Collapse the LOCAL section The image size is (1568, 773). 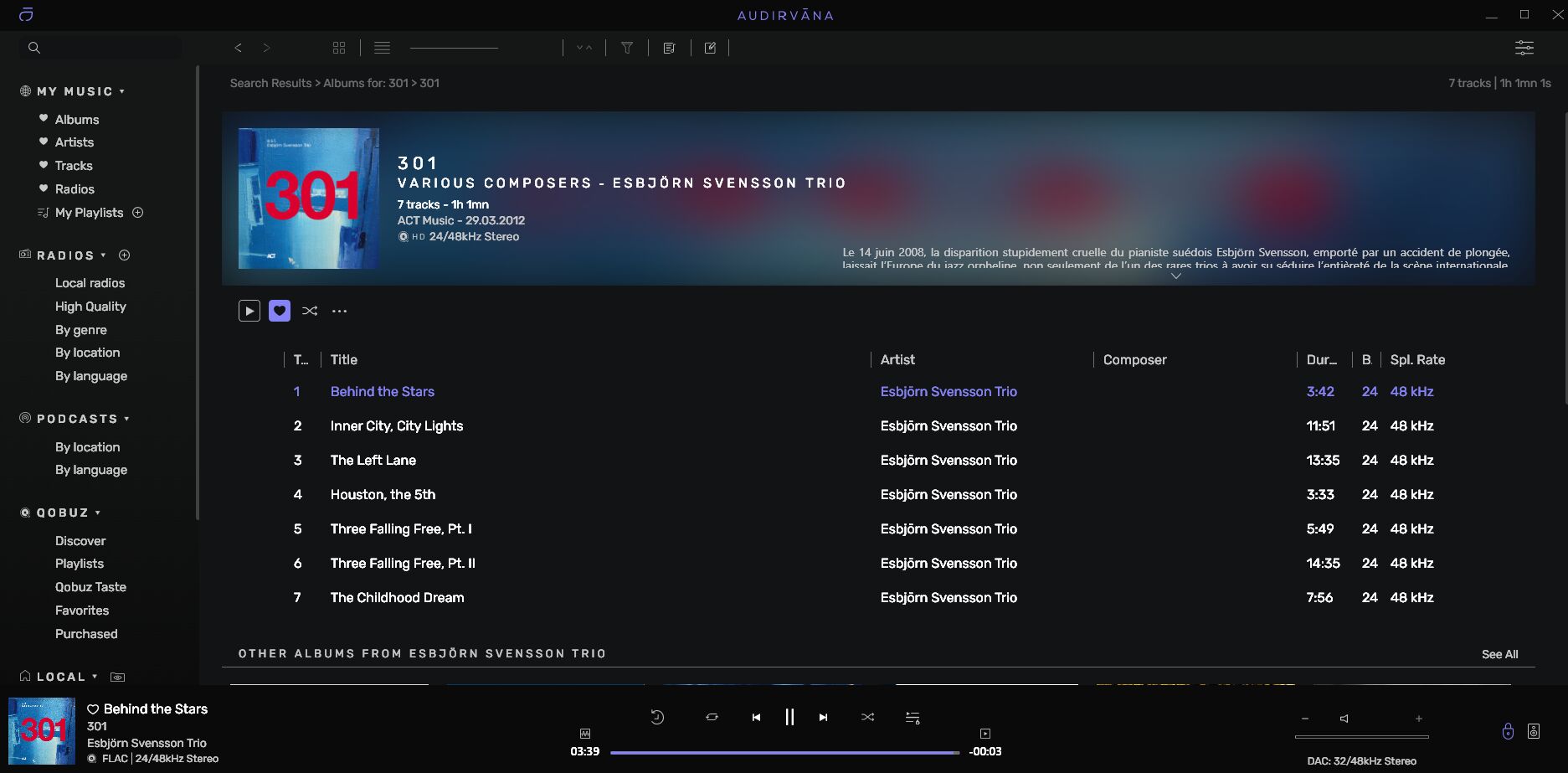pyautogui.click(x=95, y=677)
